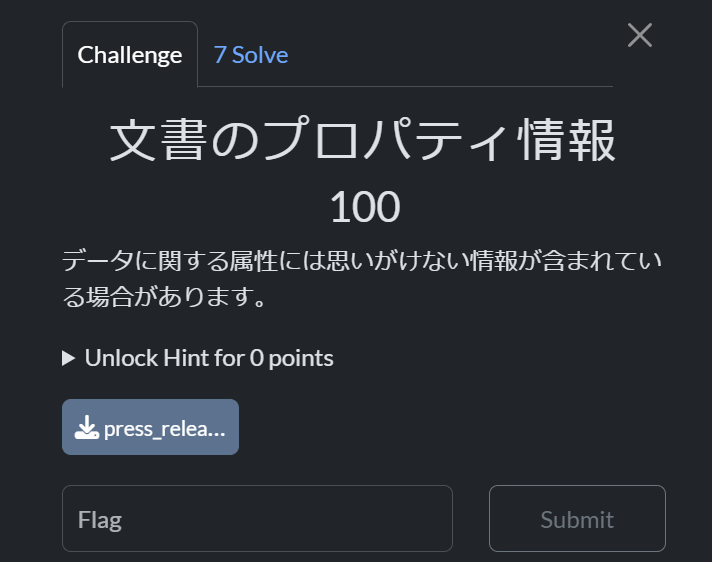Submit the entered flag
Viewport: 712px width, 562px height.
tap(577, 518)
